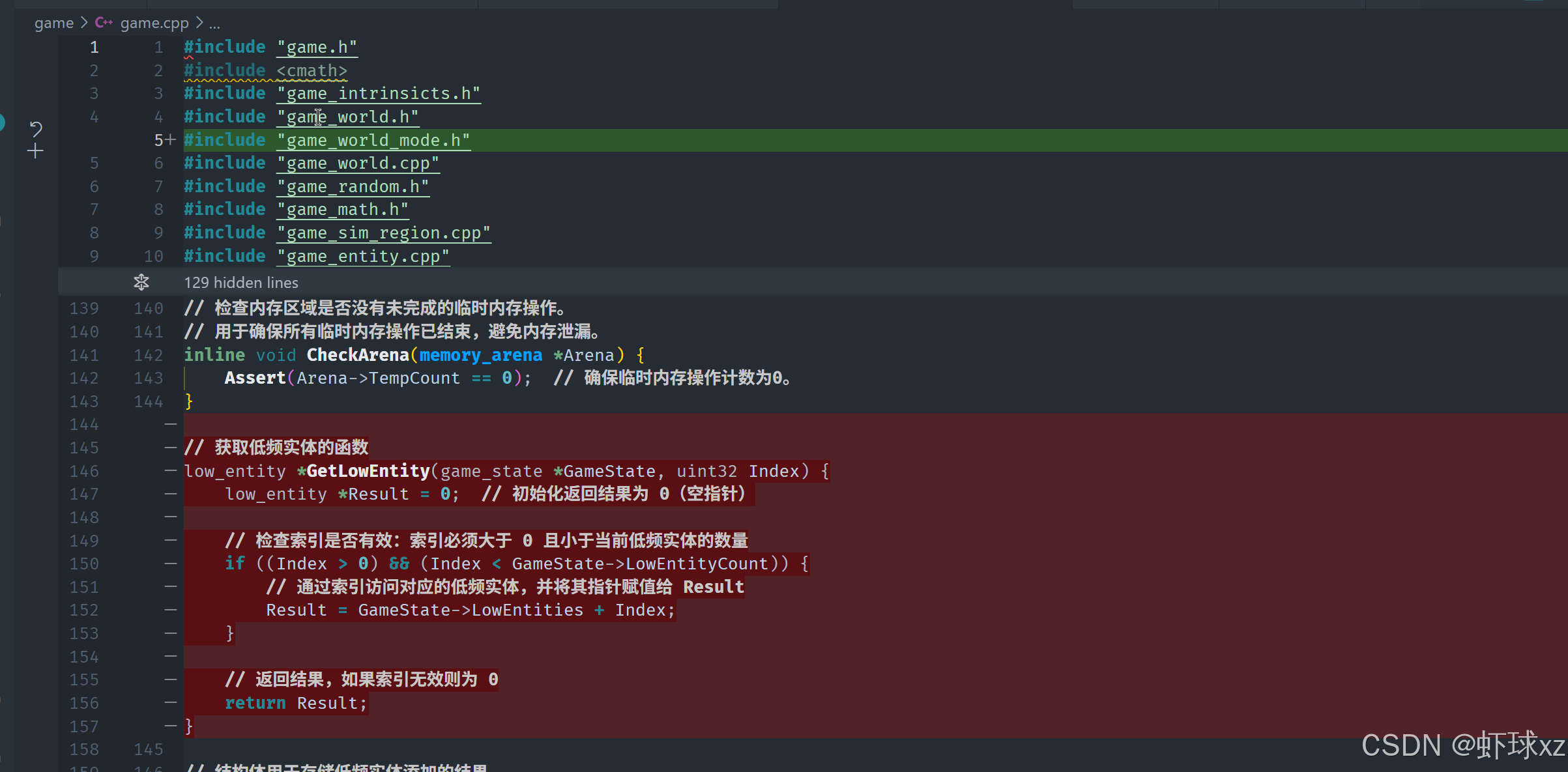The image size is (1568, 772).
Task: Follow the "game.h" include link
Action: tap(317, 48)
